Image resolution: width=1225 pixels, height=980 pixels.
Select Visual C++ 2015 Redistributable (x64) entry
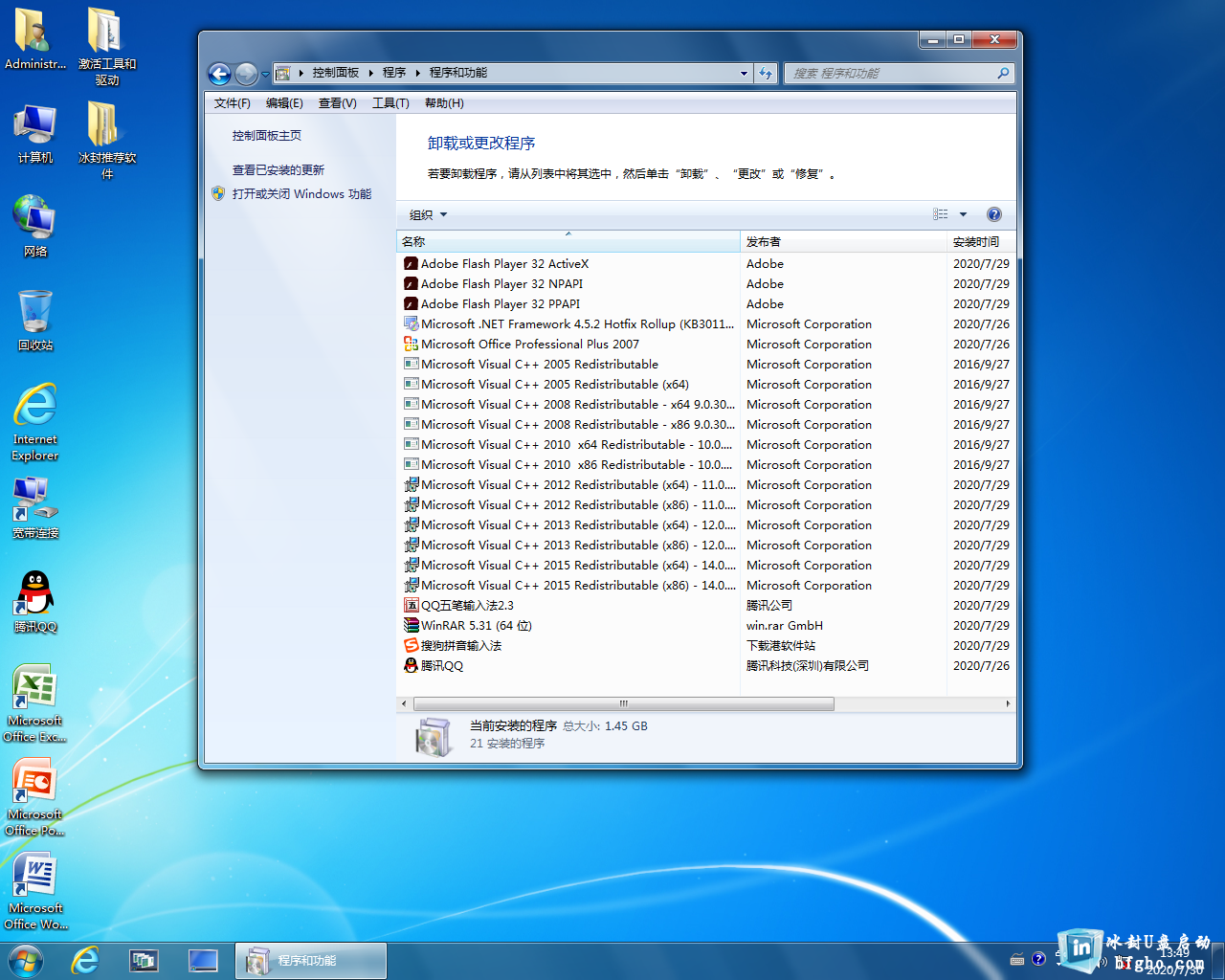coord(706,565)
